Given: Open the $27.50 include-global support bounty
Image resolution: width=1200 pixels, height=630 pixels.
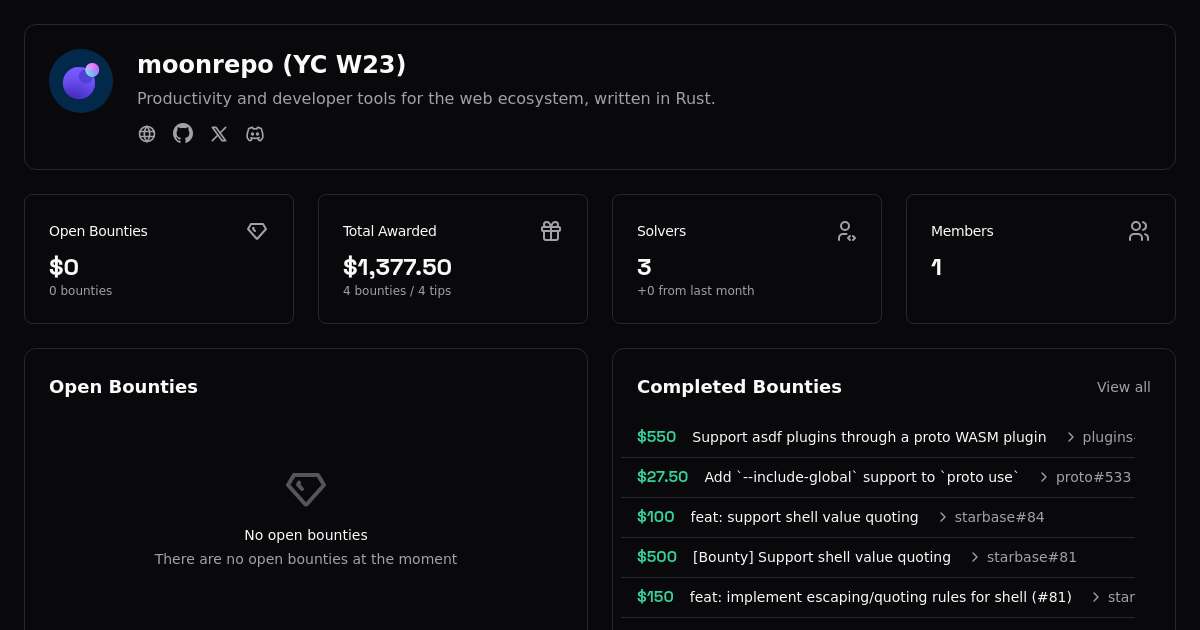Looking at the screenshot, I should (861, 477).
